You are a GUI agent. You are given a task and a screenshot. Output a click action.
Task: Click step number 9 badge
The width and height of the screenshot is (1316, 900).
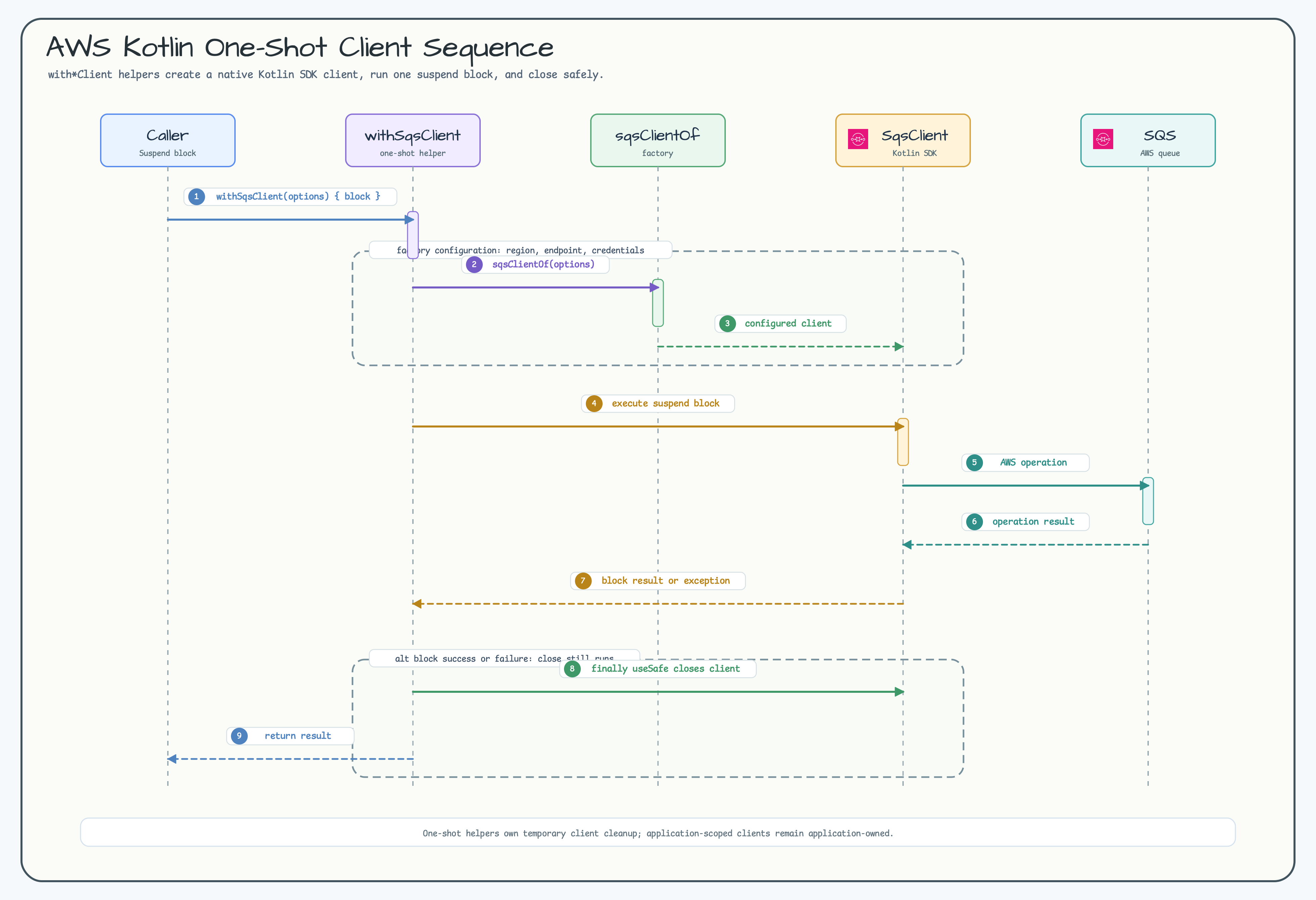click(x=239, y=736)
